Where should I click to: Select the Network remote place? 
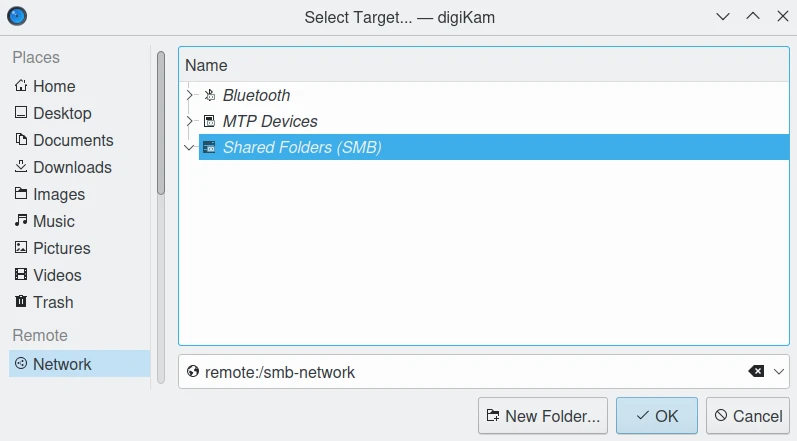62,364
